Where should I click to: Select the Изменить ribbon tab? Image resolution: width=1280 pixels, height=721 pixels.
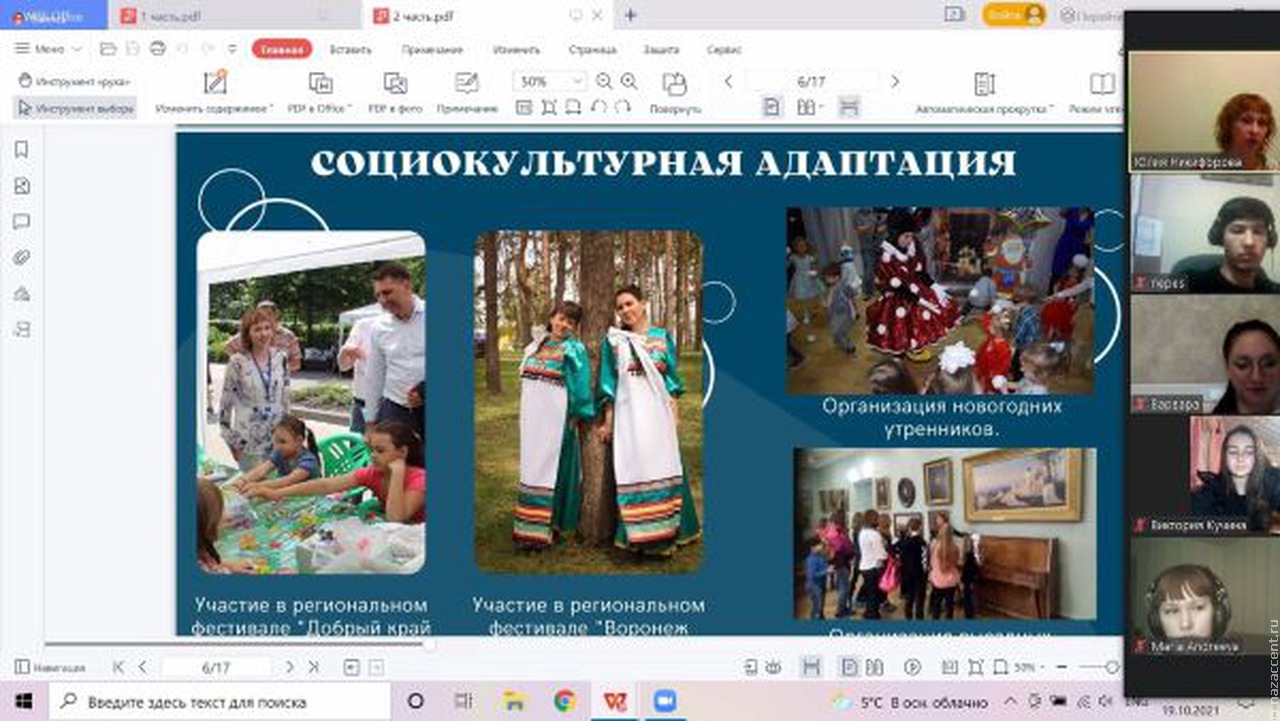click(516, 49)
